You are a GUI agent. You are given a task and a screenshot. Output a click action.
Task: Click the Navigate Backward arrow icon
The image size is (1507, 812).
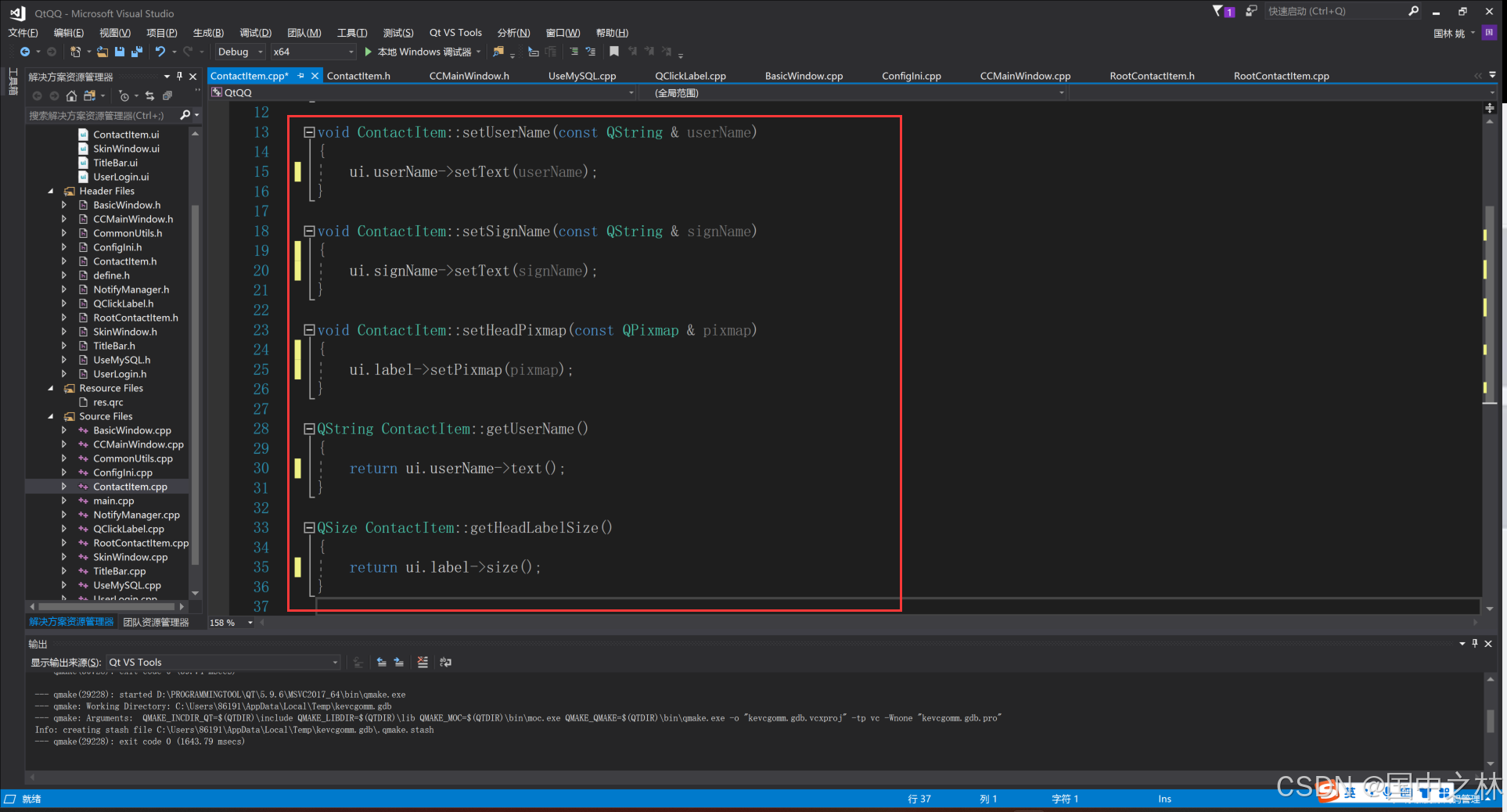point(25,52)
